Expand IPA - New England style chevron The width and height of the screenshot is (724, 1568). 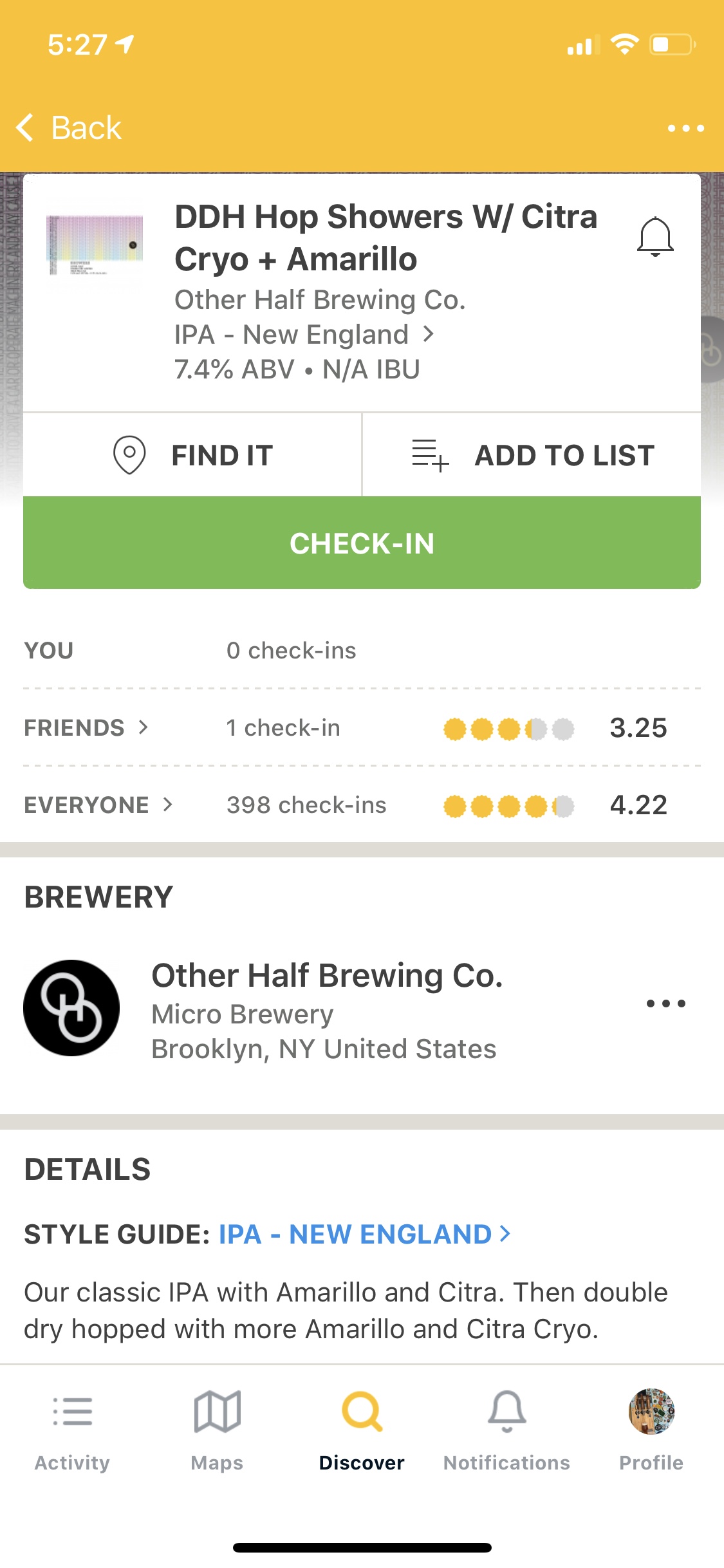429,334
